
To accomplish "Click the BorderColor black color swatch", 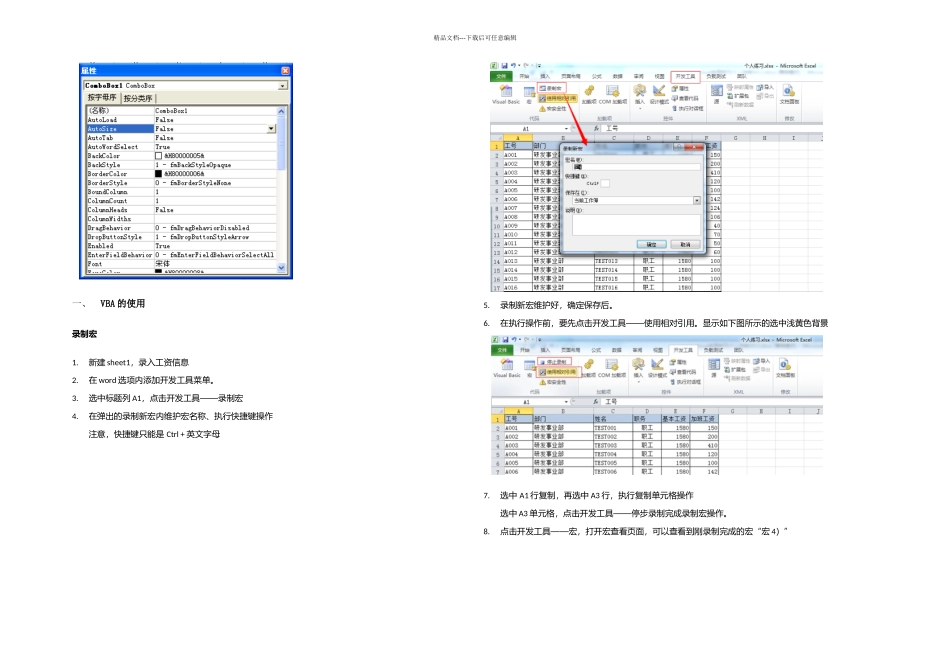I will [158, 174].
